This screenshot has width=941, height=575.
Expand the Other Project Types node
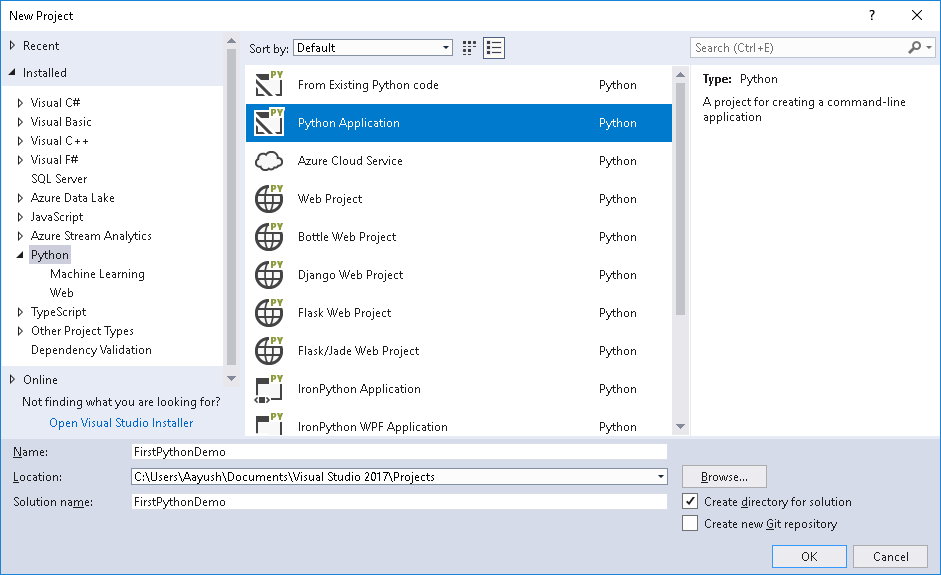tap(20, 331)
